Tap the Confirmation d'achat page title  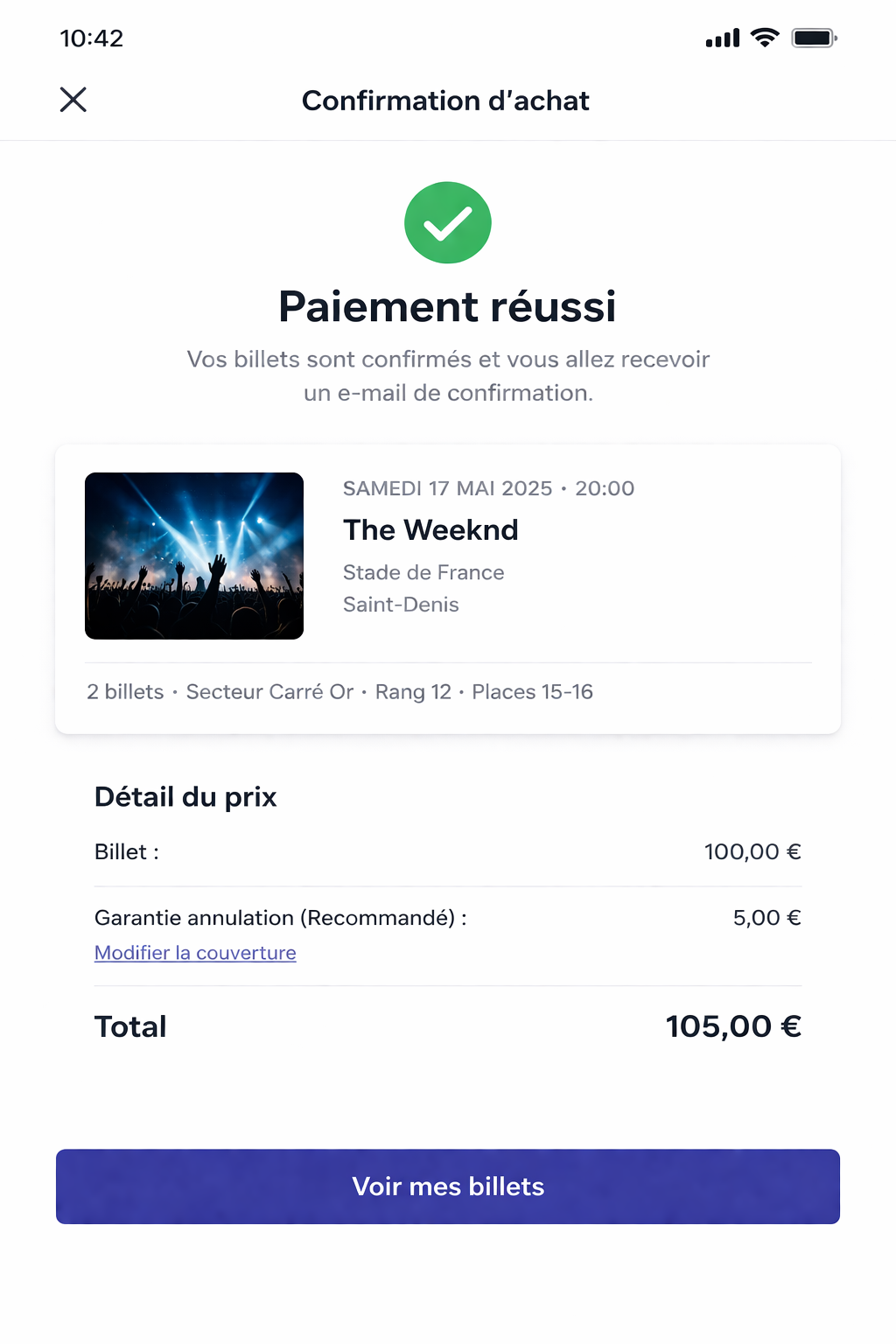click(x=445, y=101)
